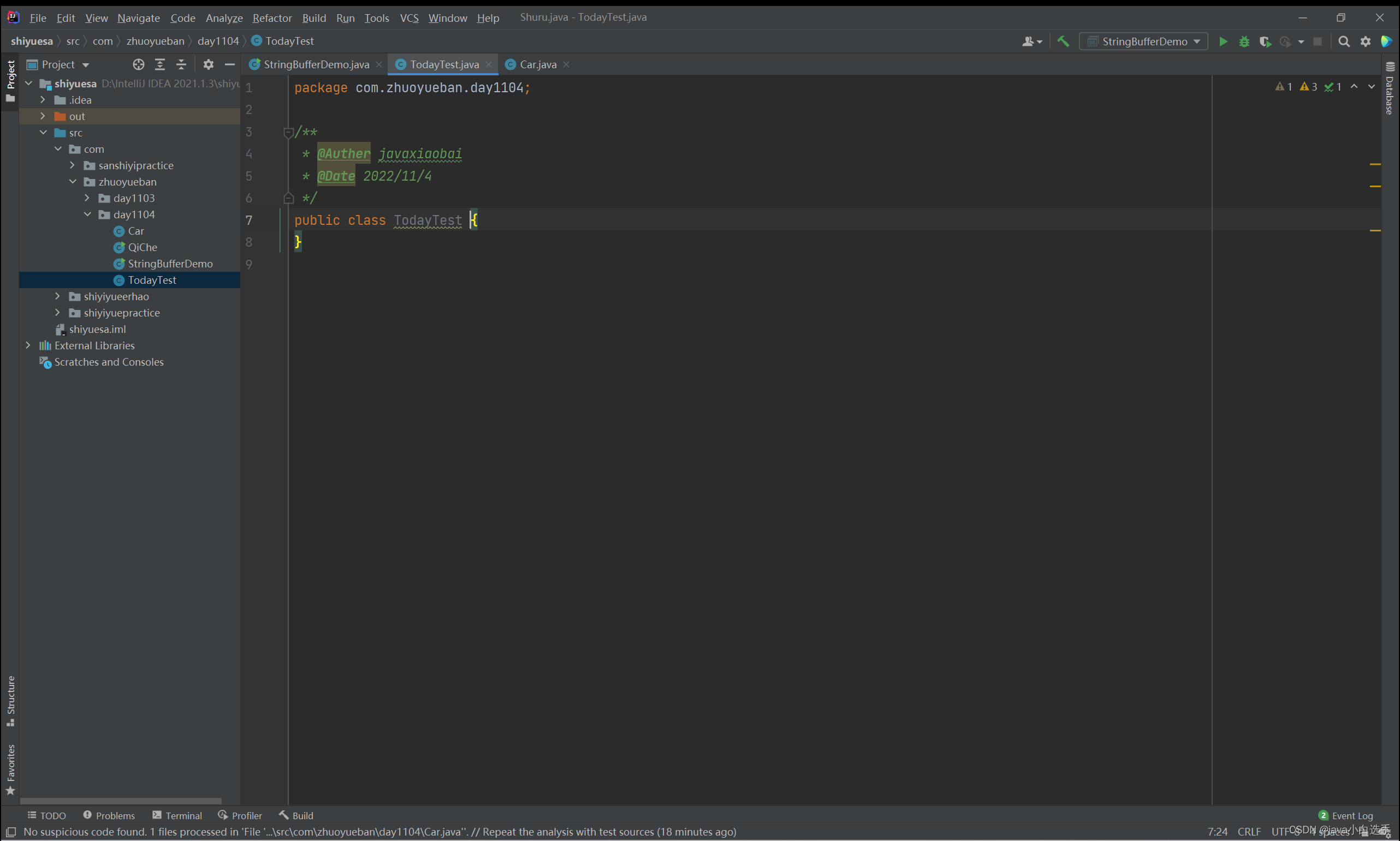Expand the day1103 package folder

(x=87, y=198)
